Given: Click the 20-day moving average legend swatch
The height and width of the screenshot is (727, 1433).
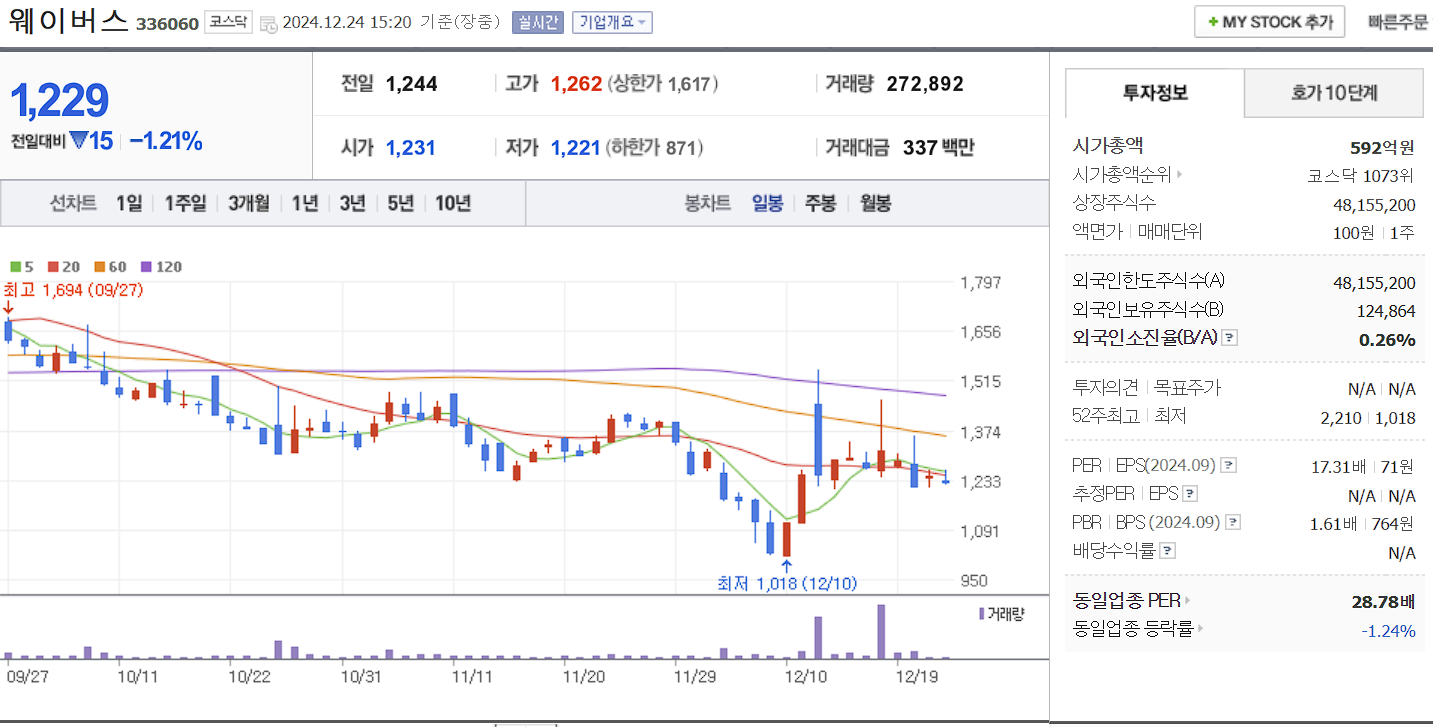Looking at the screenshot, I should [53, 267].
